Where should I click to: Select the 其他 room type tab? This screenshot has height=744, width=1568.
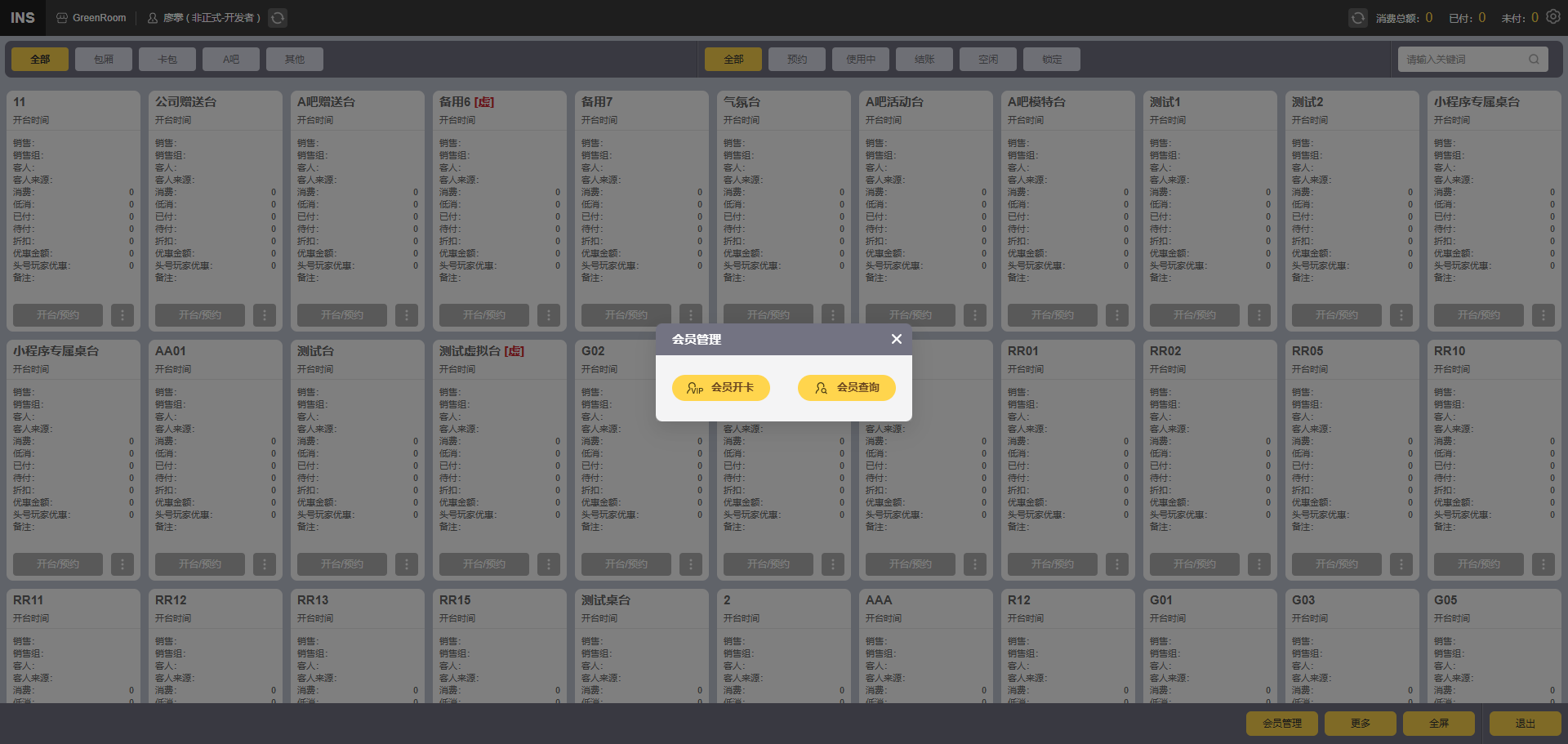pyautogui.click(x=295, y=59)
